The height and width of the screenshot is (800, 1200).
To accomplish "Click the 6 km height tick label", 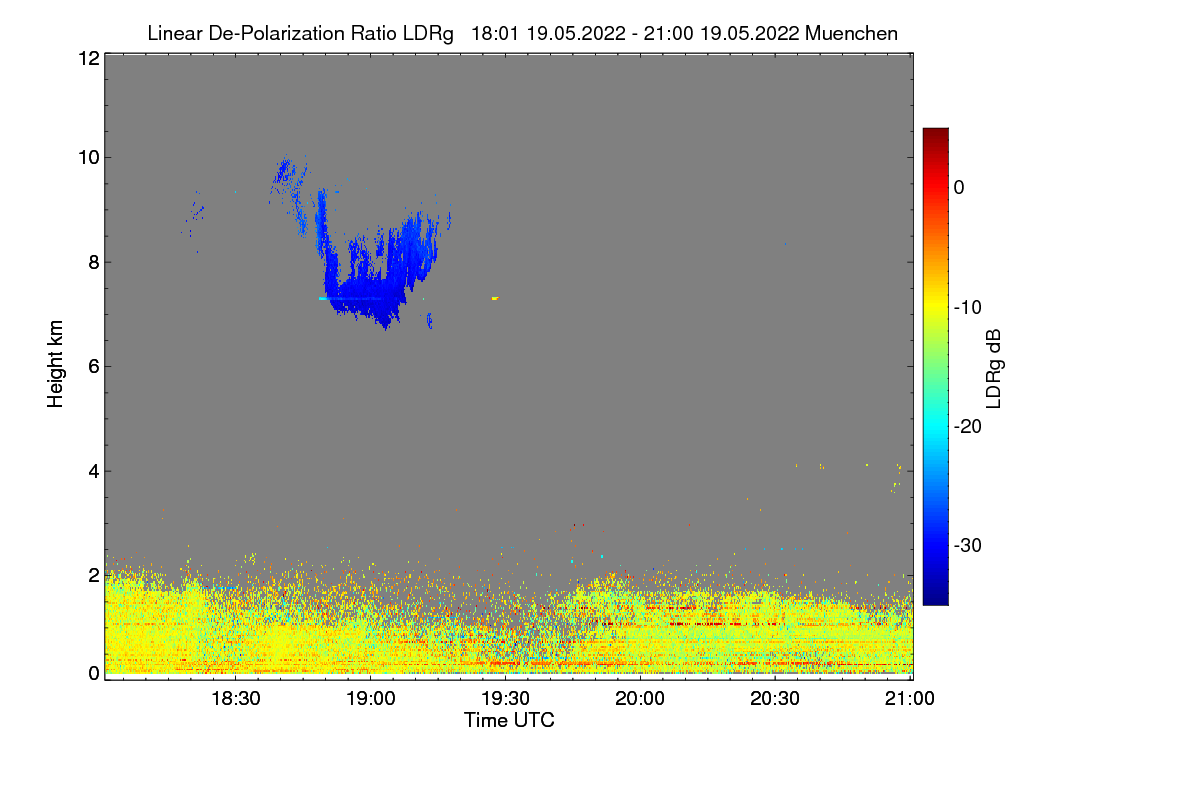I will point(92,366).
